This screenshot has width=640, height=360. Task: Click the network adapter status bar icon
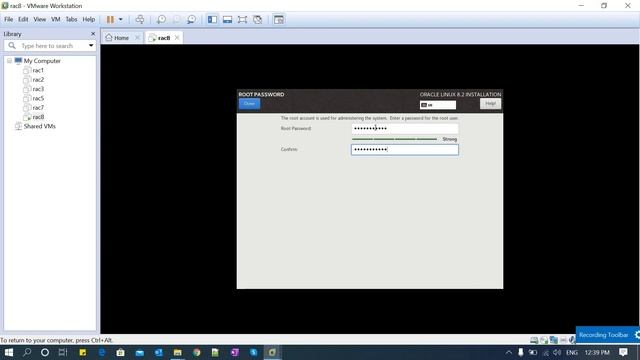coord(553,340)
